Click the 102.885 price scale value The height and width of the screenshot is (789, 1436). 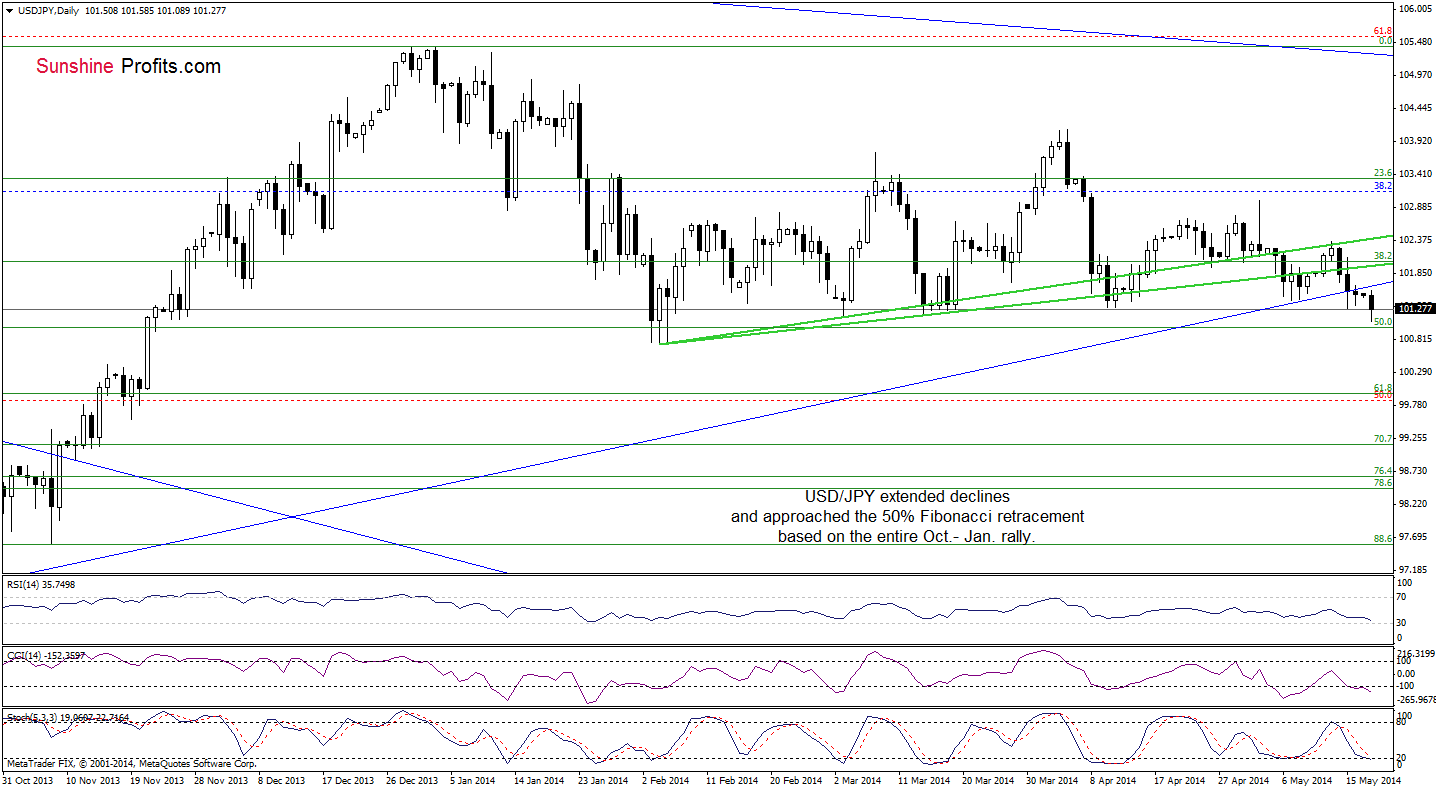(1416, 207)
